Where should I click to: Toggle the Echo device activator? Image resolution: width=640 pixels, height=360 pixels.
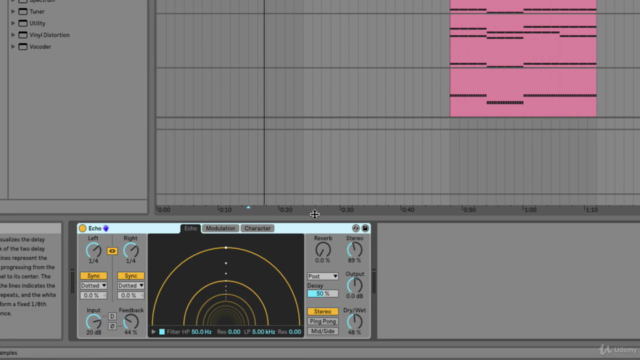[x=82, y=228]
